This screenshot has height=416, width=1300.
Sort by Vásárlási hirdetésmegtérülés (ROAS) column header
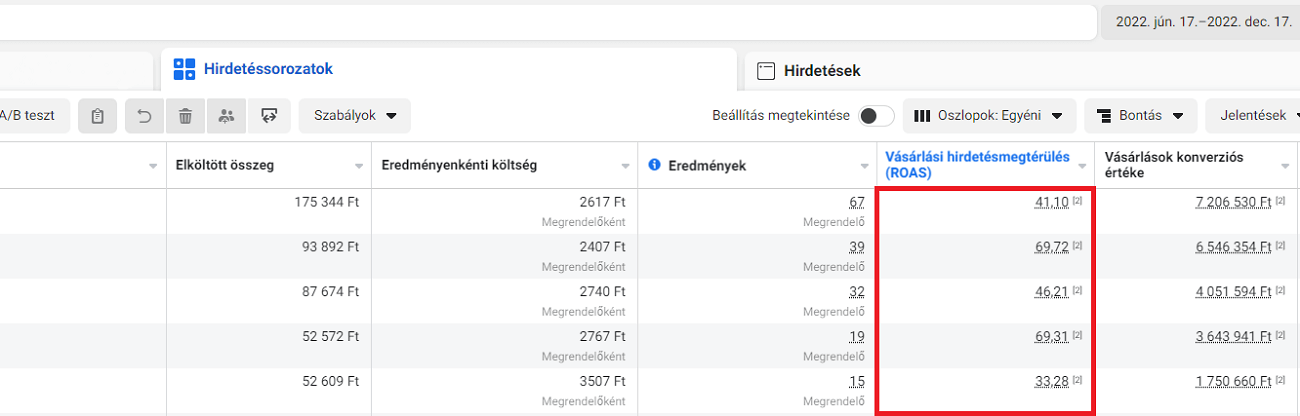(x=977, y=165)
